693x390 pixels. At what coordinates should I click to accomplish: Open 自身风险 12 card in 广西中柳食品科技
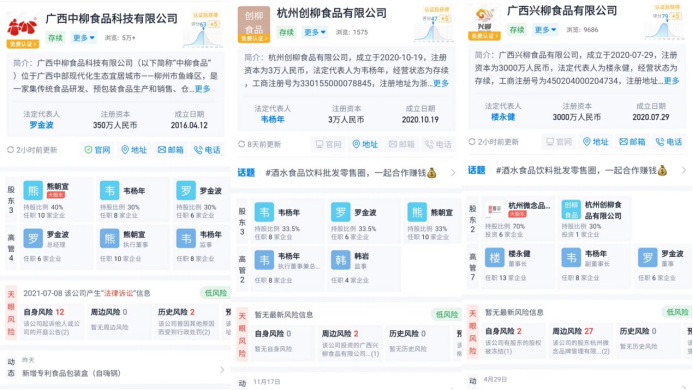tap(51, 322)
